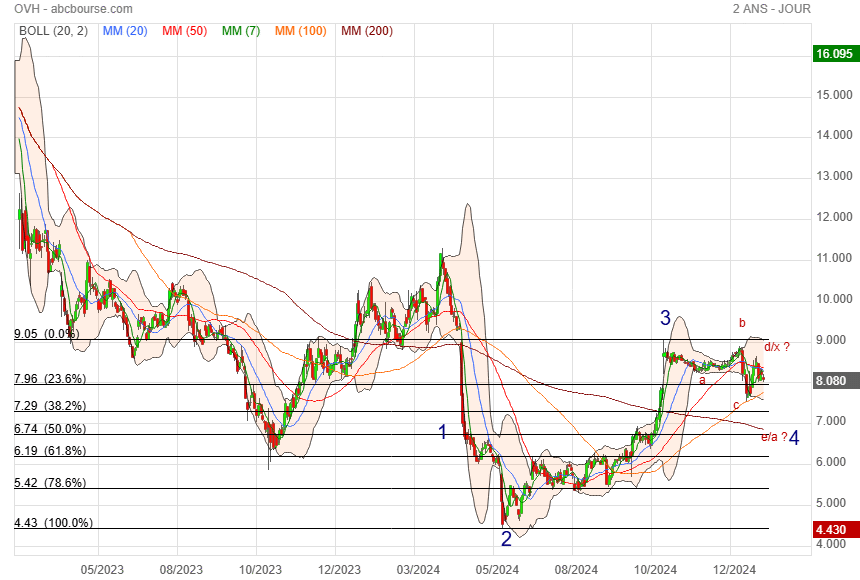The image size is (860, 580).
Task: Click the 13.000 price axis label
Action: click(x=834, y=176)
